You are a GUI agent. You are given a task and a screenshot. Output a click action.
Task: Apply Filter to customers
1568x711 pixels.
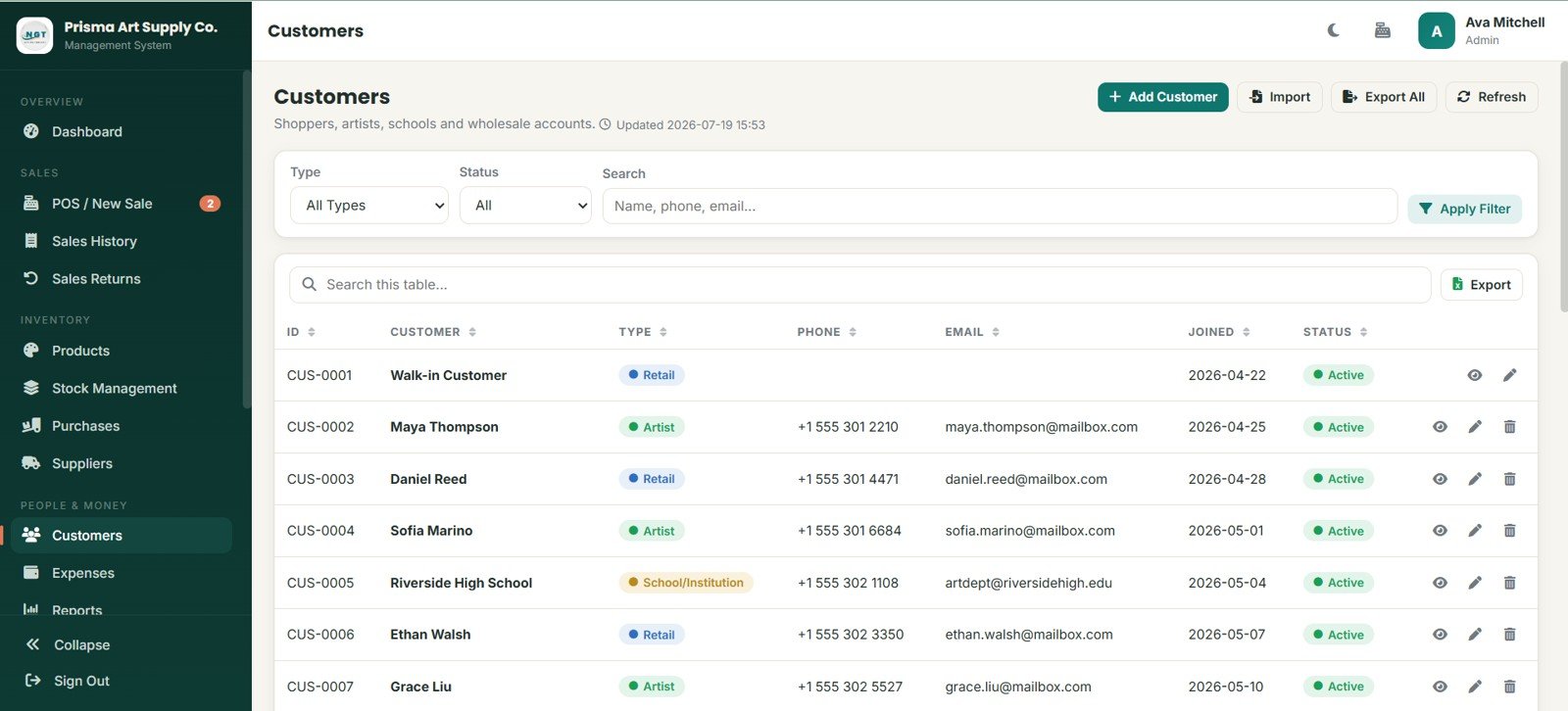[x=1465, y=209]
